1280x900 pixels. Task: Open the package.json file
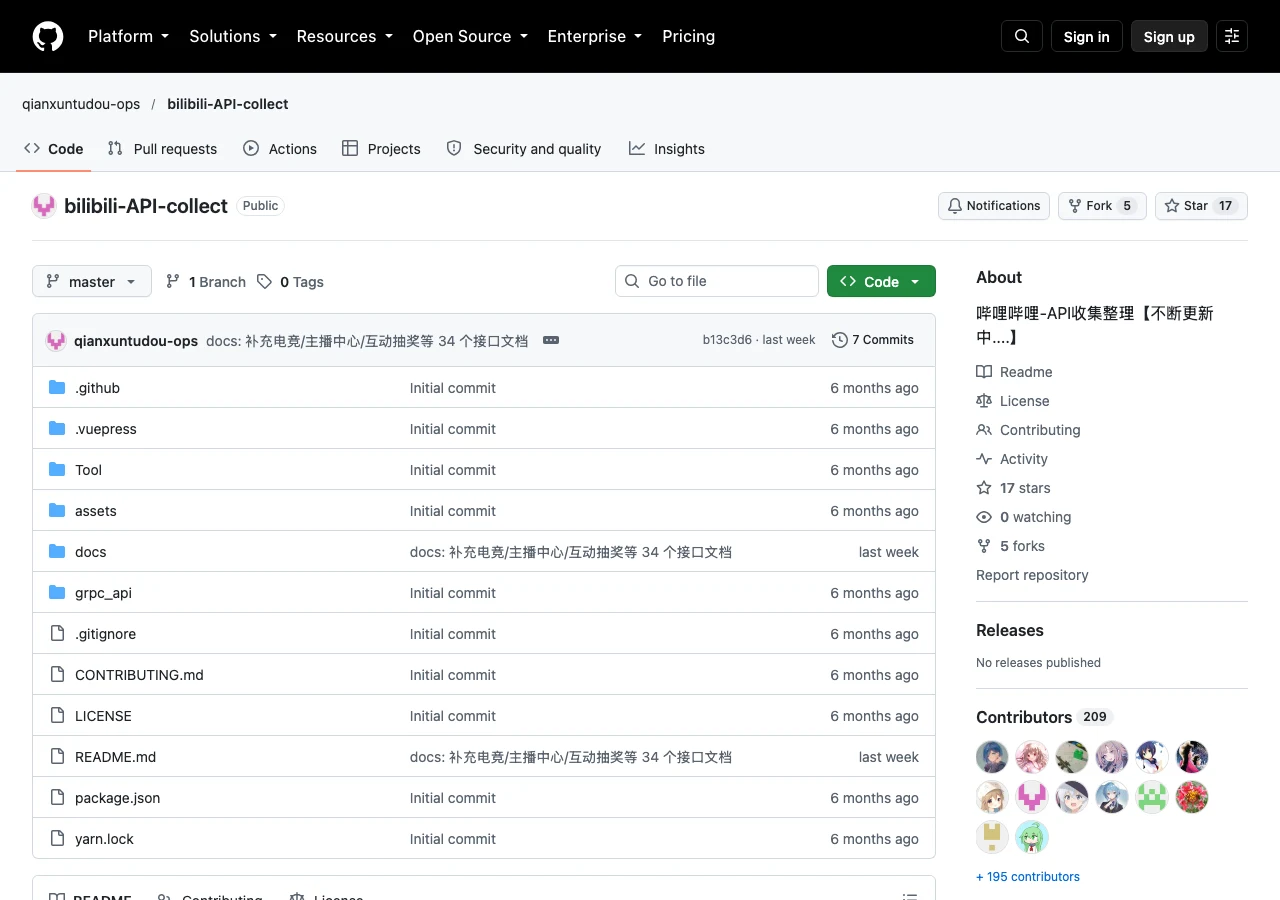coord(118,798)
